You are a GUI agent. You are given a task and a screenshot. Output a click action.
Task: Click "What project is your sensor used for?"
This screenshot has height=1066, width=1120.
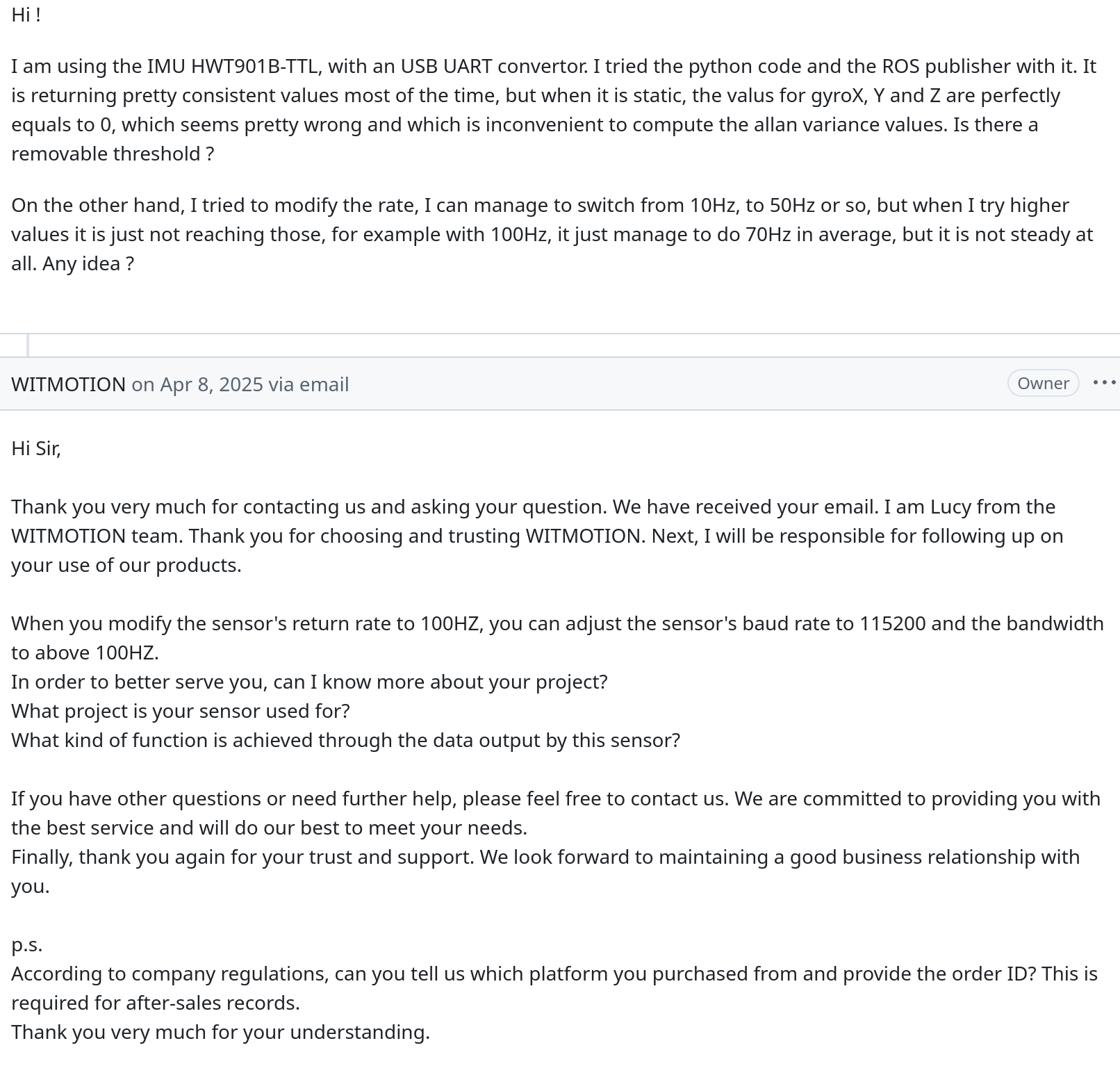pos(181,711)
